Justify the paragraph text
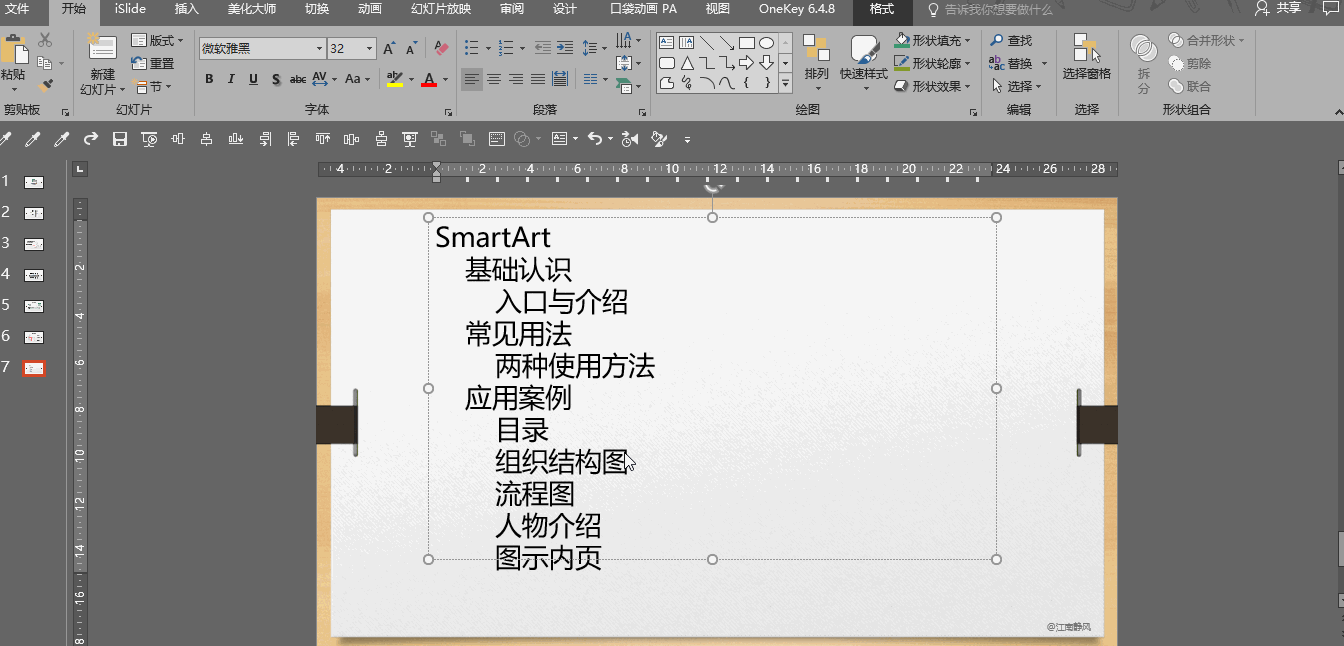 538,79
